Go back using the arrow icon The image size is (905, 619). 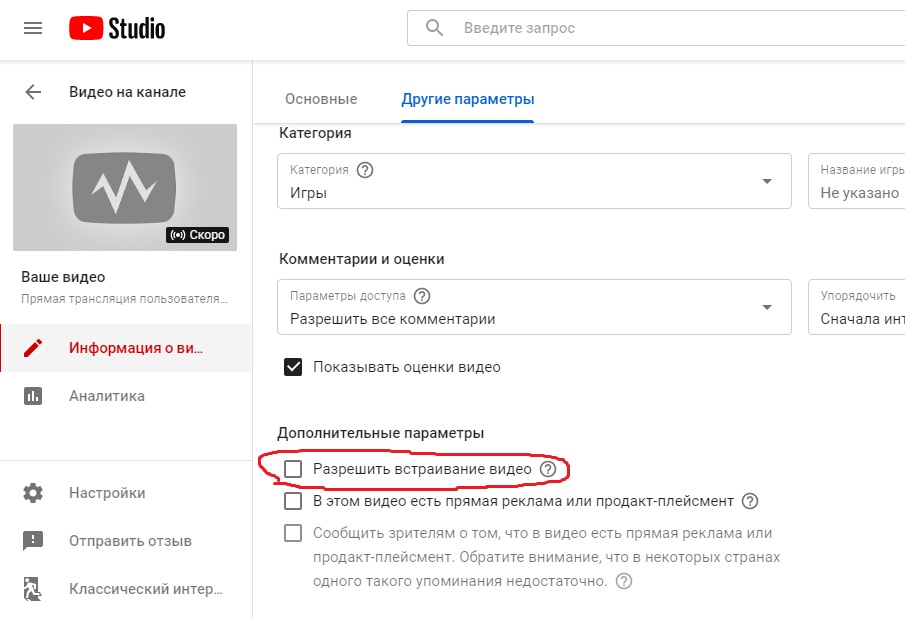(x=33, y=92)
